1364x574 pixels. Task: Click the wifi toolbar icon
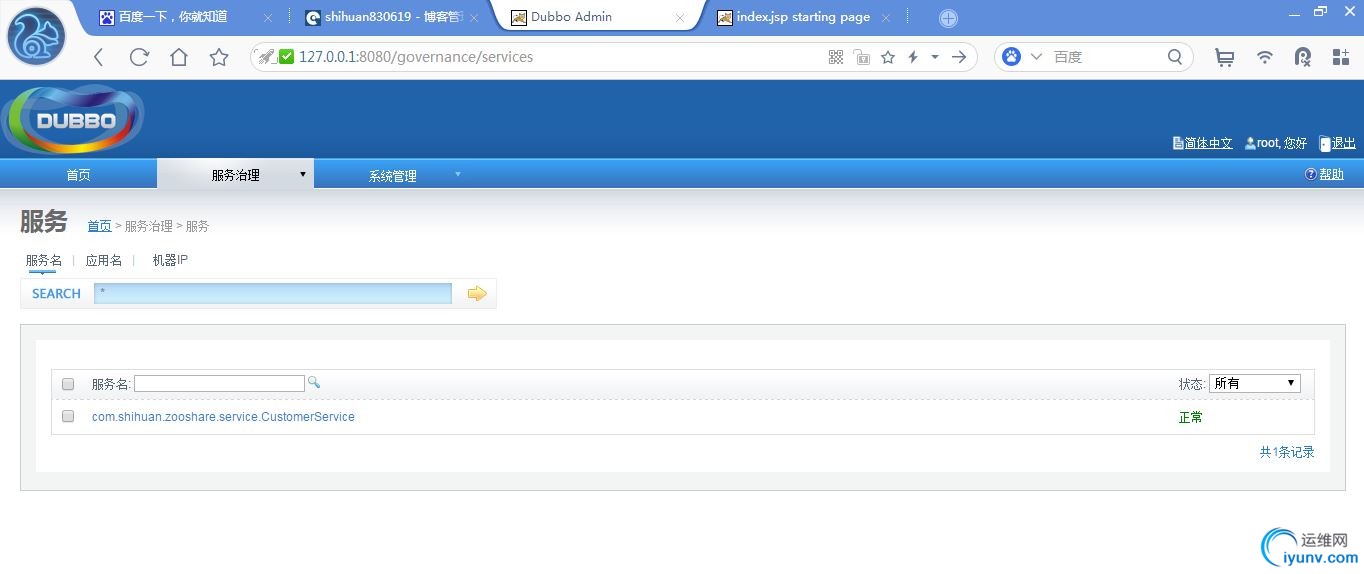[1265, 57]
